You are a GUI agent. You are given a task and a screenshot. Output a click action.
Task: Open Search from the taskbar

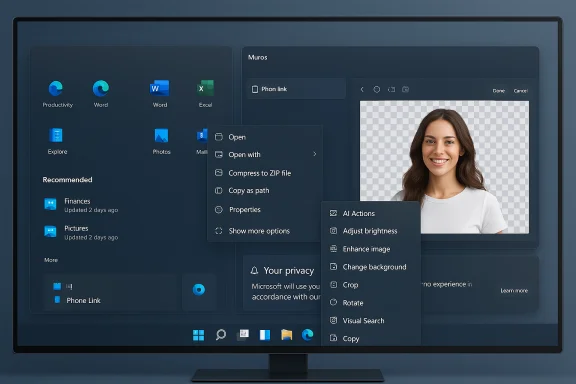[x=221, y=334]
